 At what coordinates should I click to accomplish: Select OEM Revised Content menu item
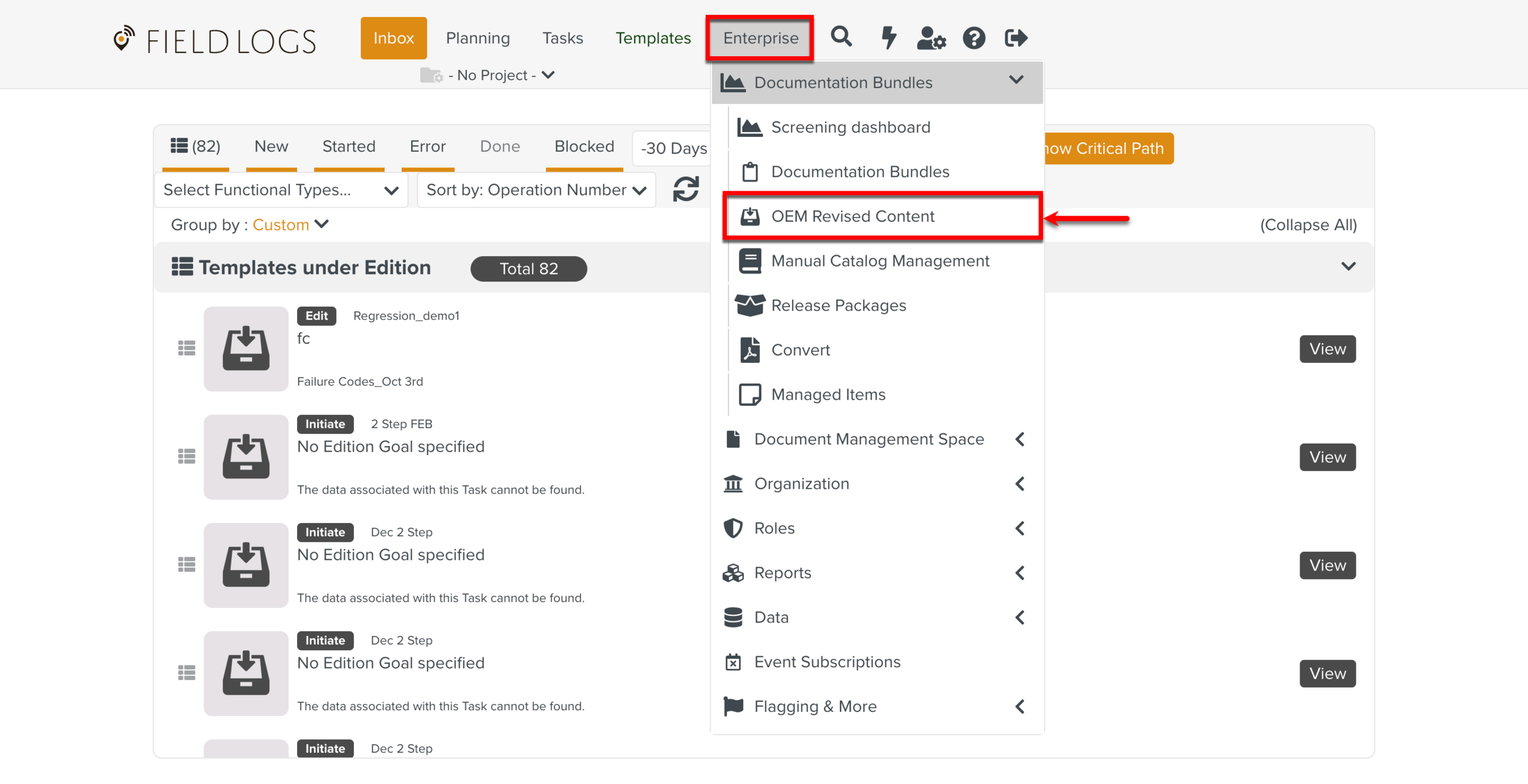pos(853,216)
